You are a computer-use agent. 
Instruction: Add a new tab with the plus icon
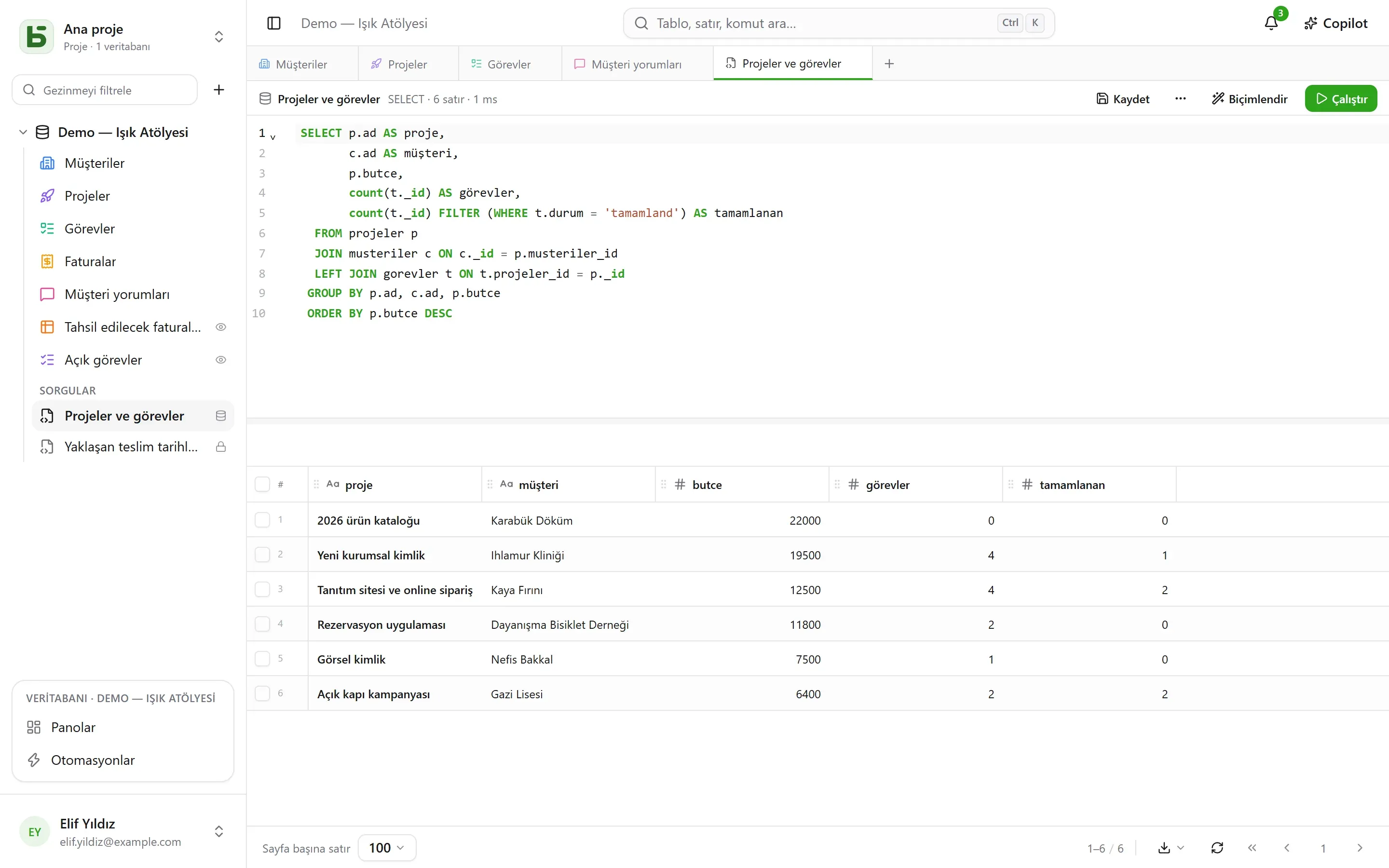pos(889,64)
